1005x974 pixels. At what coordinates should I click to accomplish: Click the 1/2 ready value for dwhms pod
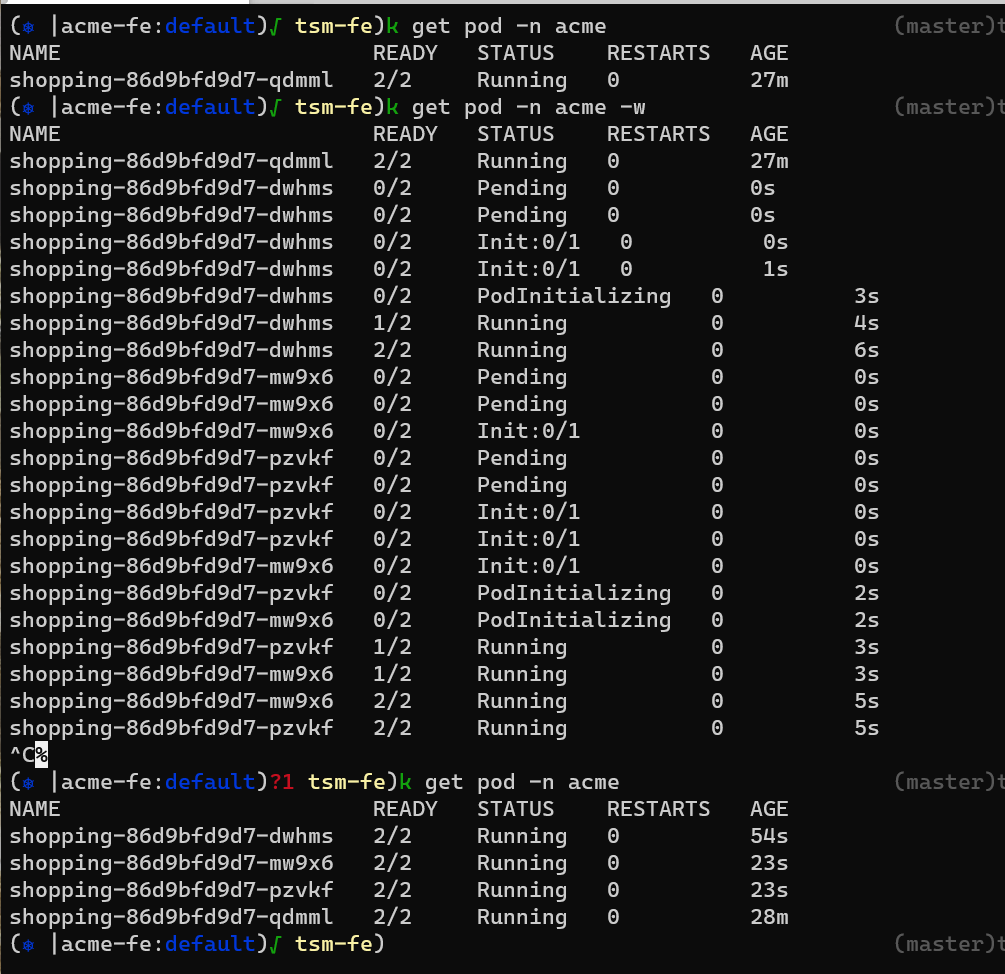(x=391, y=323)
